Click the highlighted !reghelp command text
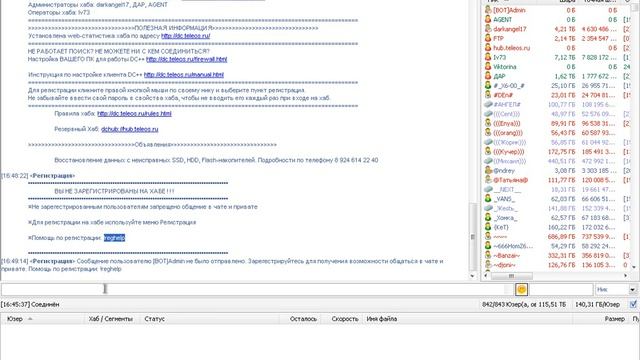Viewport: 640px width, 360px height. point(114,238)
